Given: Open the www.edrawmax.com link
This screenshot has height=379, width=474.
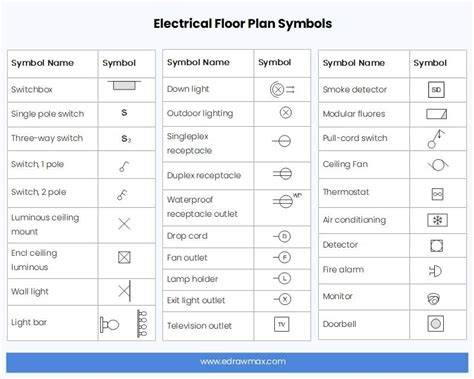Looking at the screenshot, I should click(243, 362).
